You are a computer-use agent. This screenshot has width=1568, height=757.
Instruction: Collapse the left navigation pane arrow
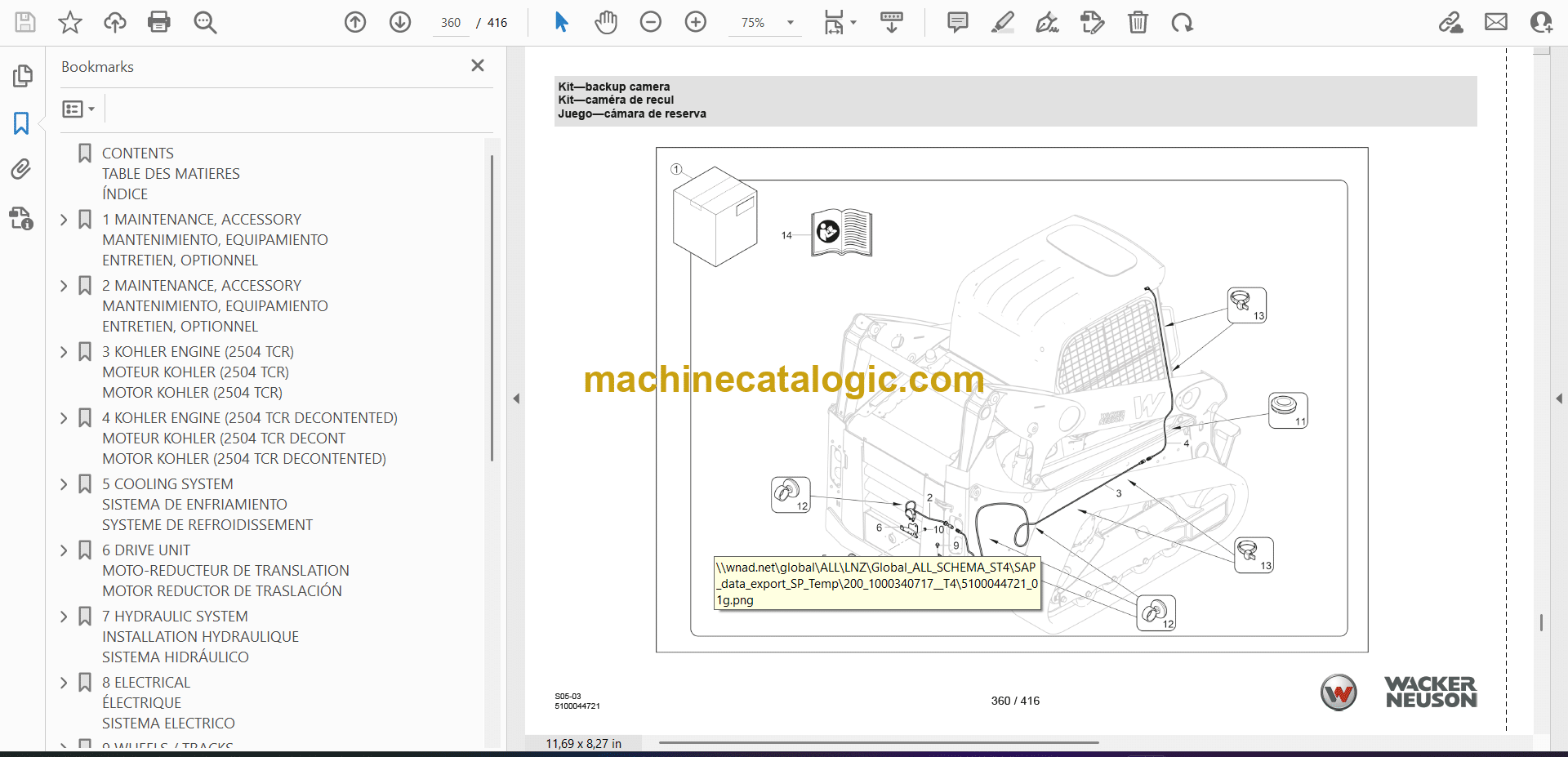[516, 399]
